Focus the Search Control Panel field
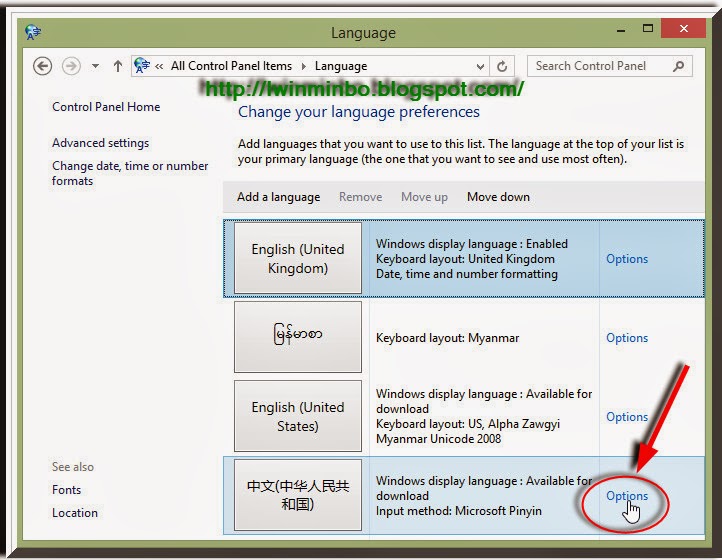The image size is (722, 560). pos(610,66)
